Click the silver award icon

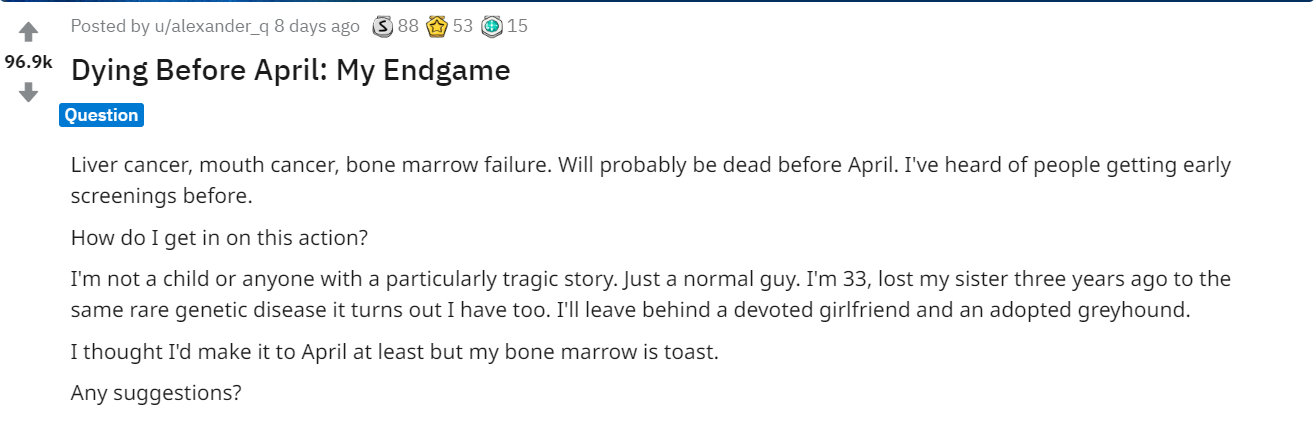(383, 27)
